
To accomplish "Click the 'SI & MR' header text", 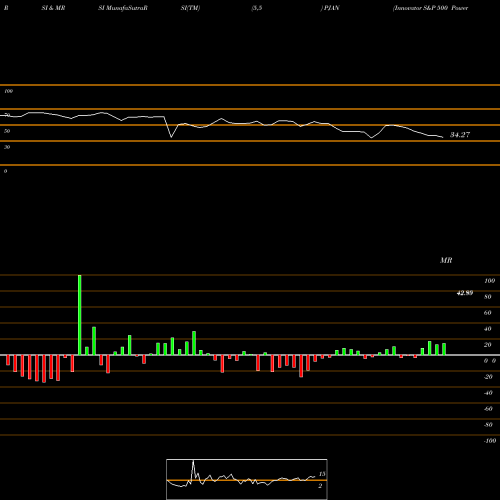I will 53,8.
